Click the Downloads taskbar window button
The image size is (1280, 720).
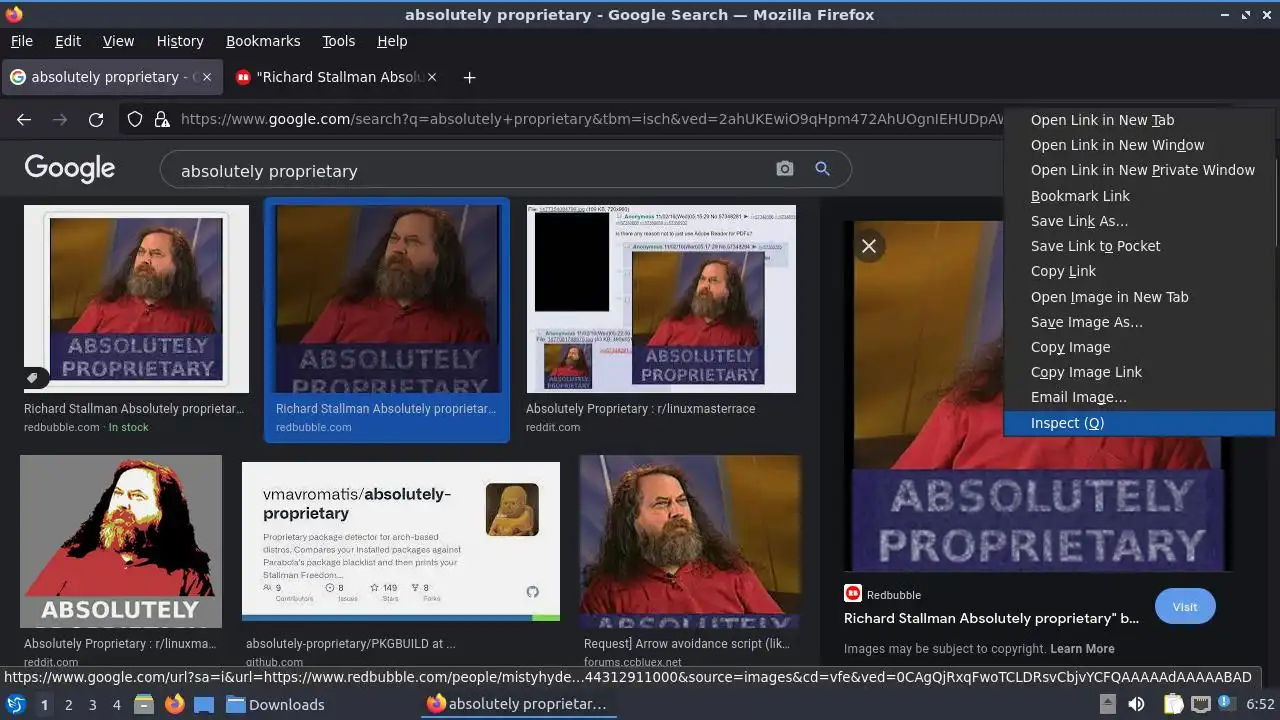[x=275, y=704]
